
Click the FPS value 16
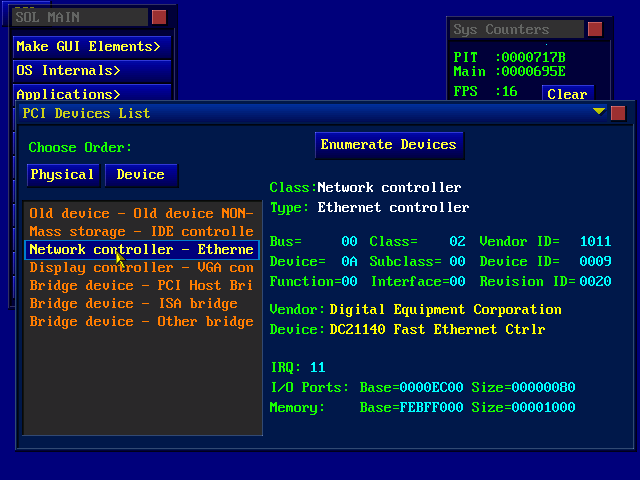pyautogui.click(x=509, y=91)
